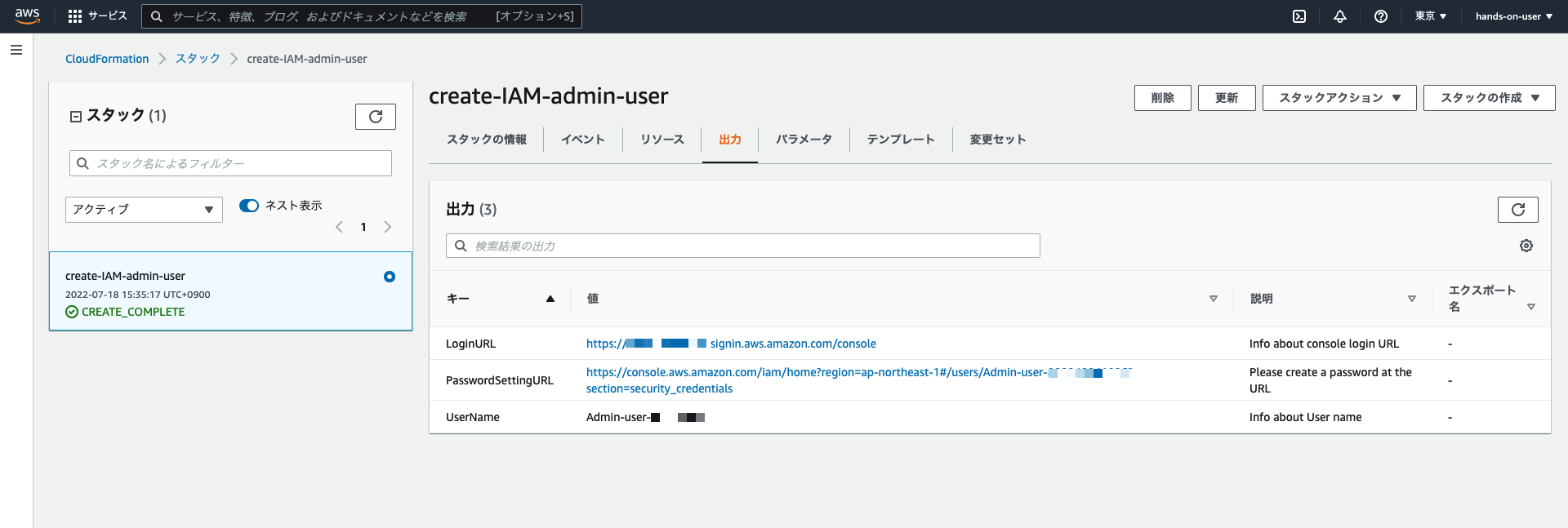Open outputs table settings gear

[x=1526, y=246]
